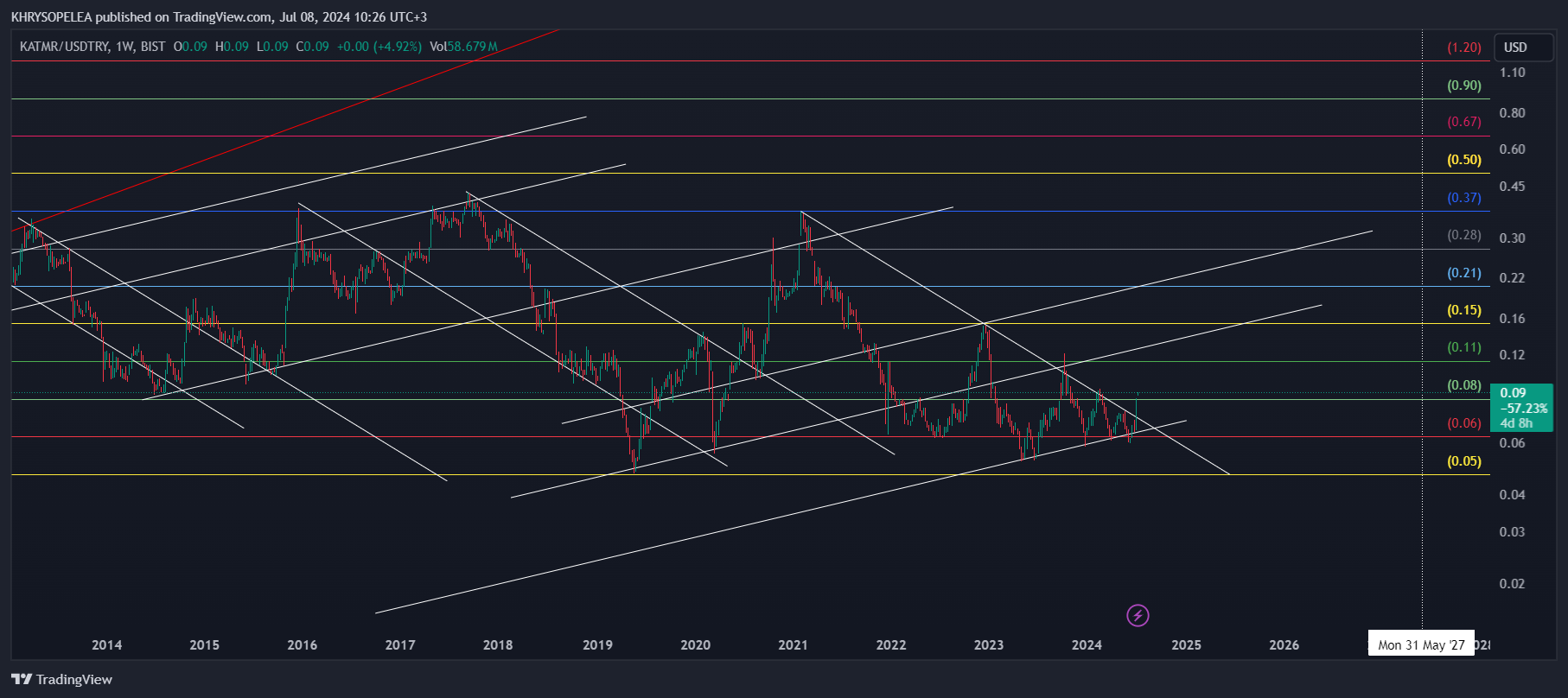Click the Mon 31 May '27 date label
Viewport: 1568px width, 698px height.
click(x=1421, y=644)
